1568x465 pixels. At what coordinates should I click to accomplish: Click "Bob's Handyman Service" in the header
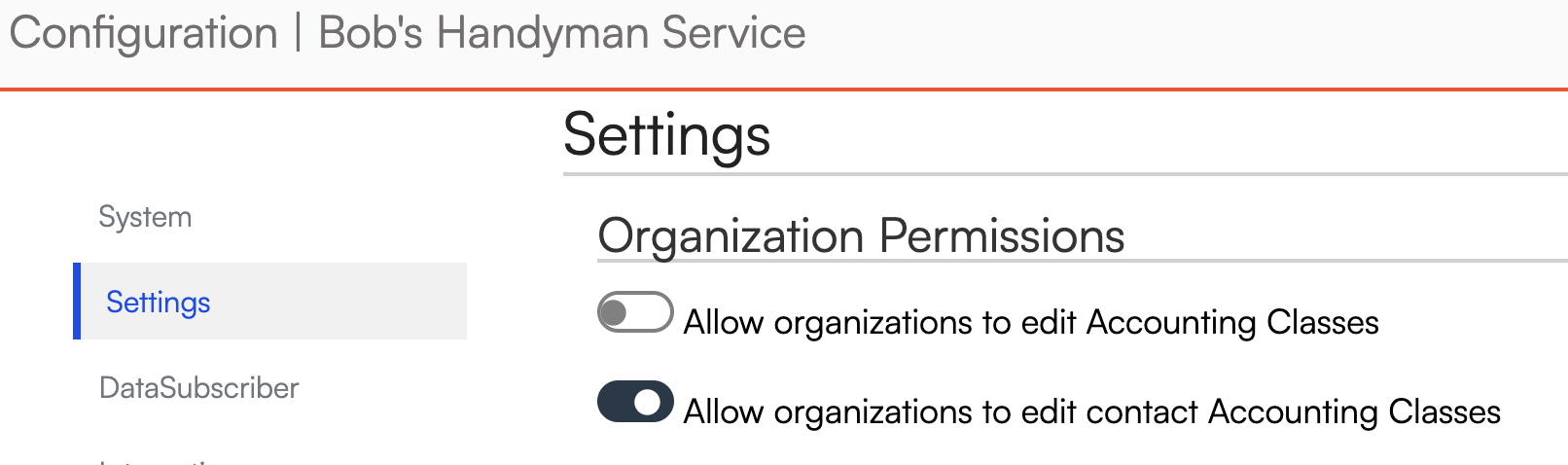tap(562, 33)
